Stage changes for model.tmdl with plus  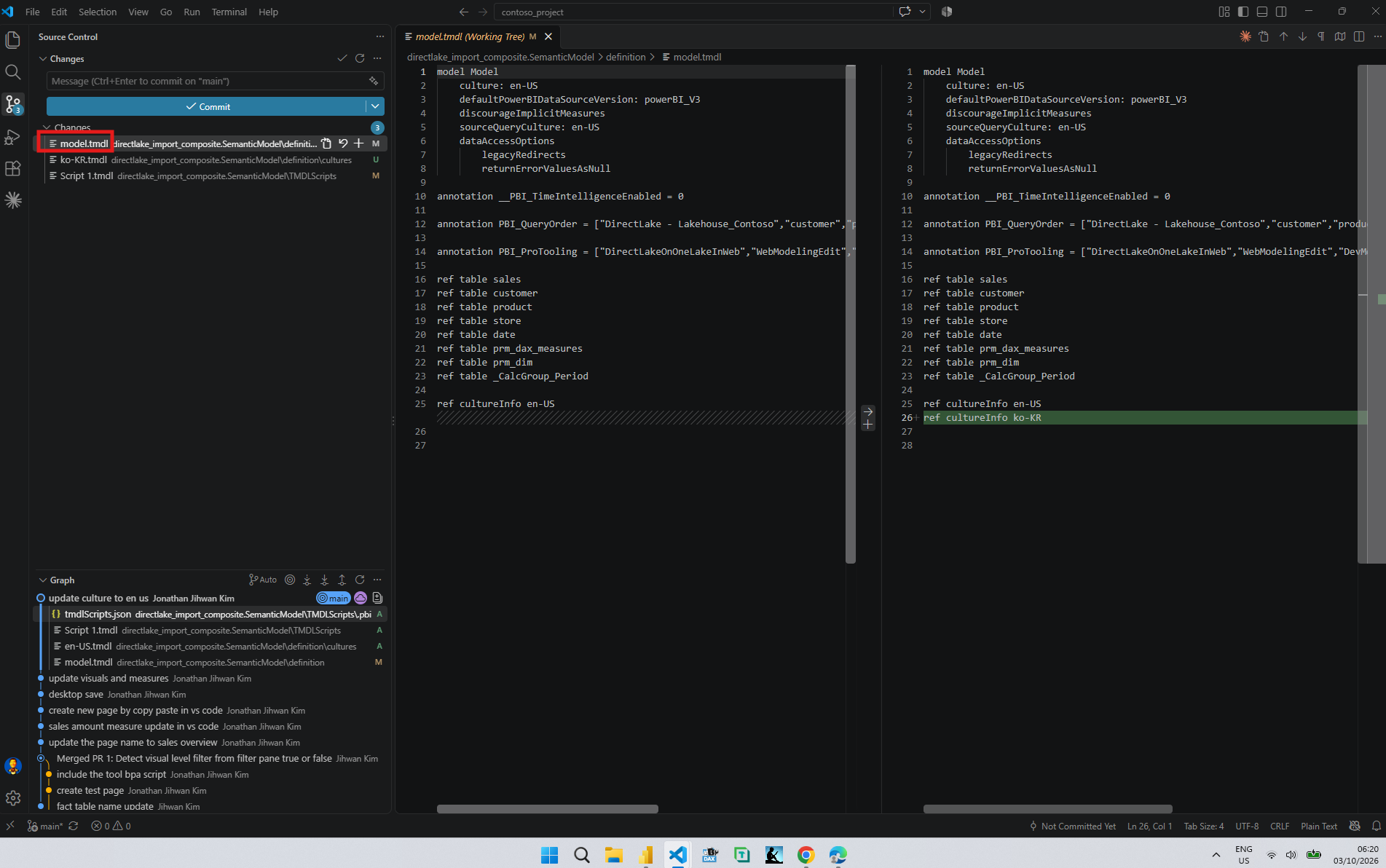(x=358, y=143)
